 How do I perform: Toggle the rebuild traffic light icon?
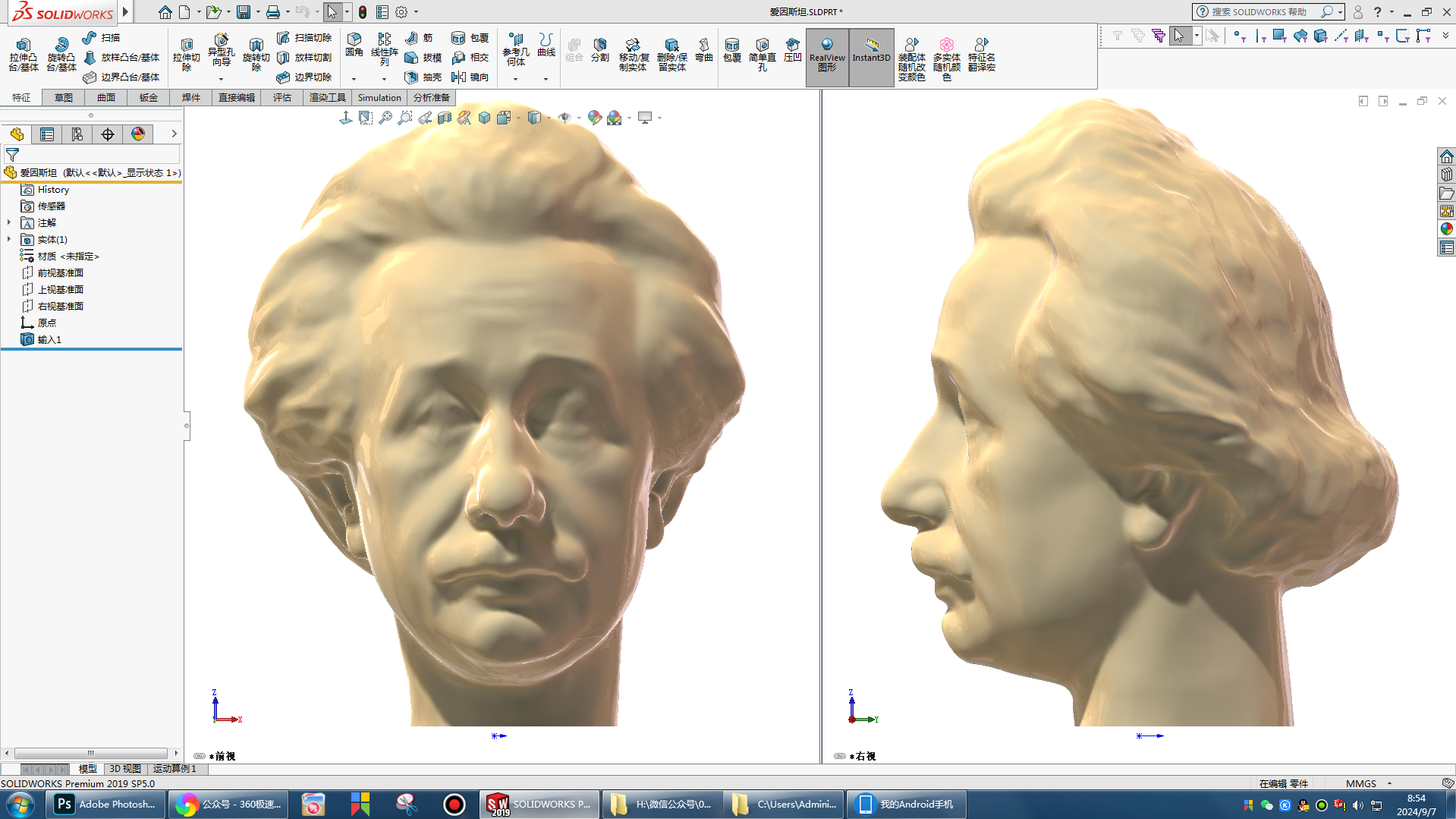[363, 12]
